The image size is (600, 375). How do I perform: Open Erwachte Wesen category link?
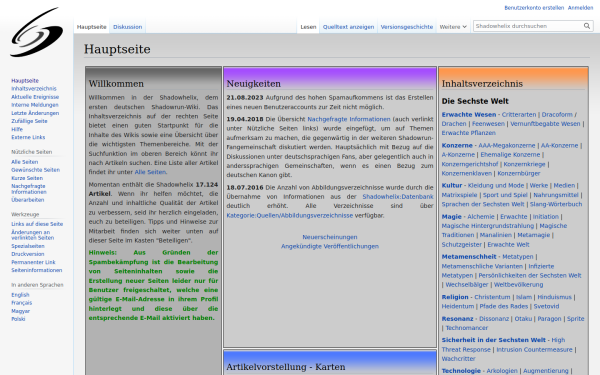(x=469, y=114)
